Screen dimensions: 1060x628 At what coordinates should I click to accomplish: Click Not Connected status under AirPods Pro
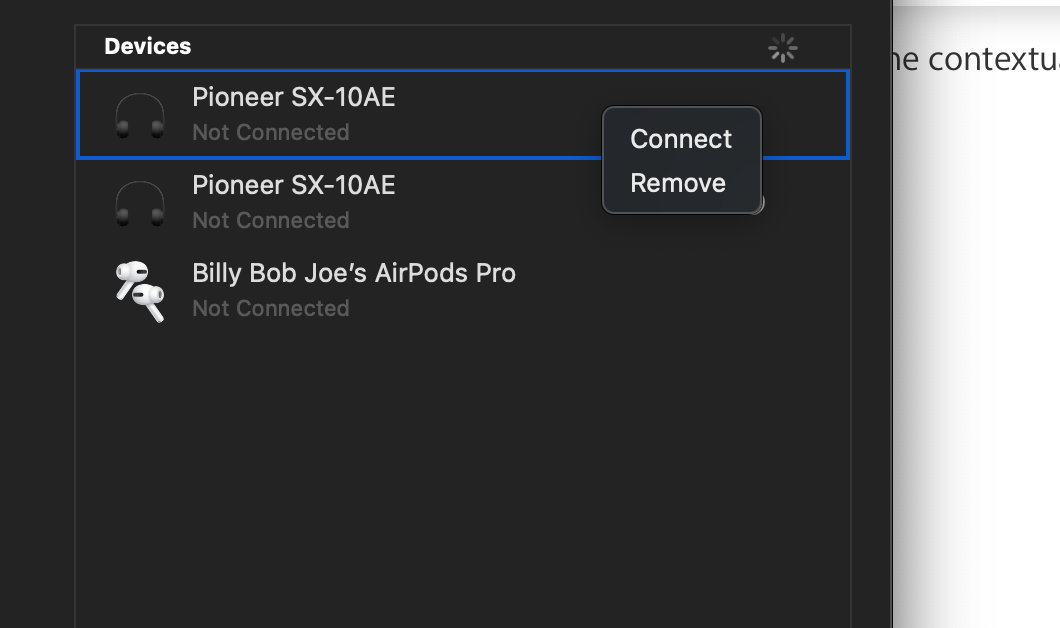click(x=270, y=308)
